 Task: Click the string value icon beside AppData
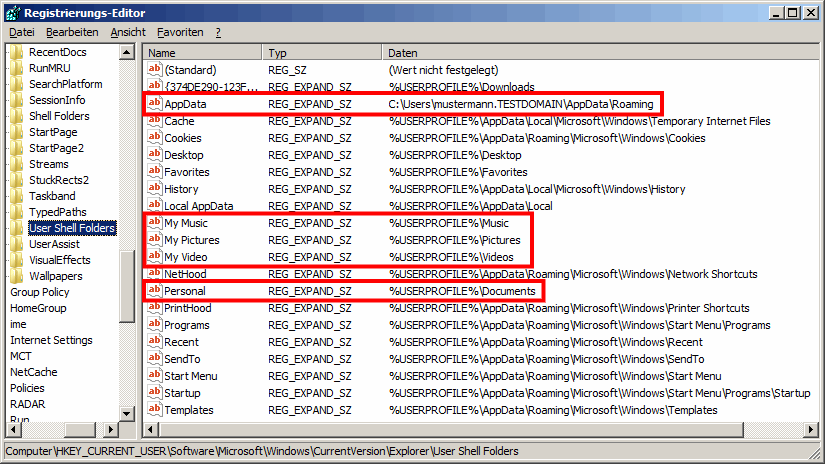[154, 104]
